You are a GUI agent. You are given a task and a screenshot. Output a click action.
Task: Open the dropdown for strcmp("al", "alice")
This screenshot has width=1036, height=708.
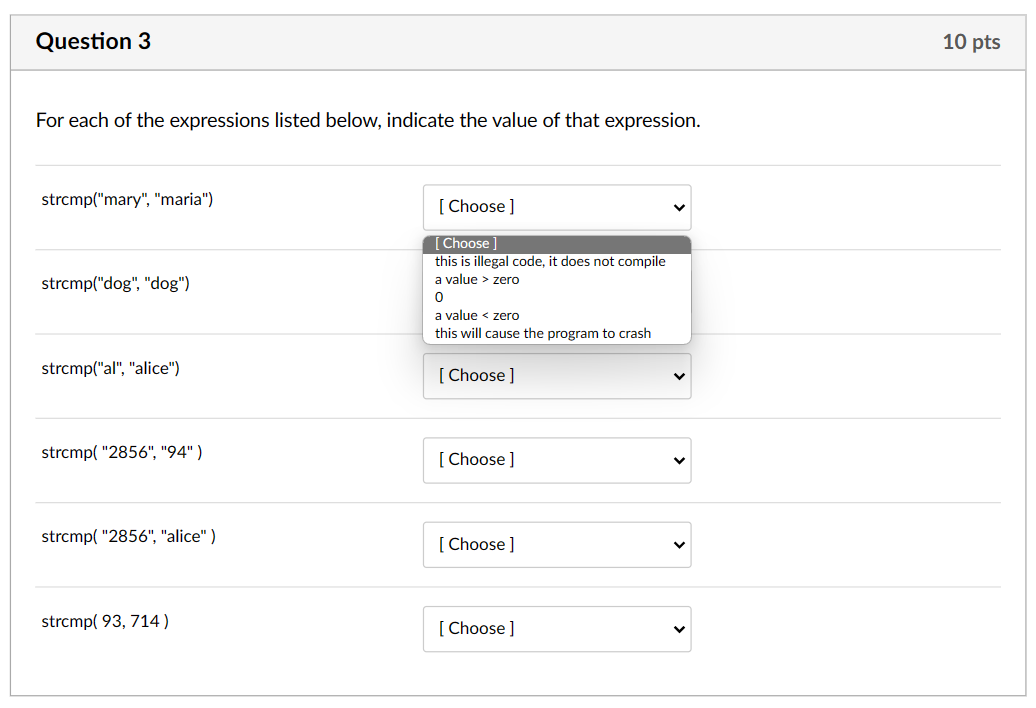tap(557, 375)
